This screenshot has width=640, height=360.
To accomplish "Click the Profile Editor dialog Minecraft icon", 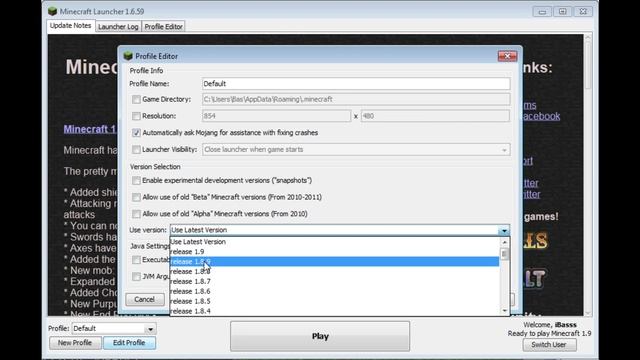I will (x=128, y=56).
